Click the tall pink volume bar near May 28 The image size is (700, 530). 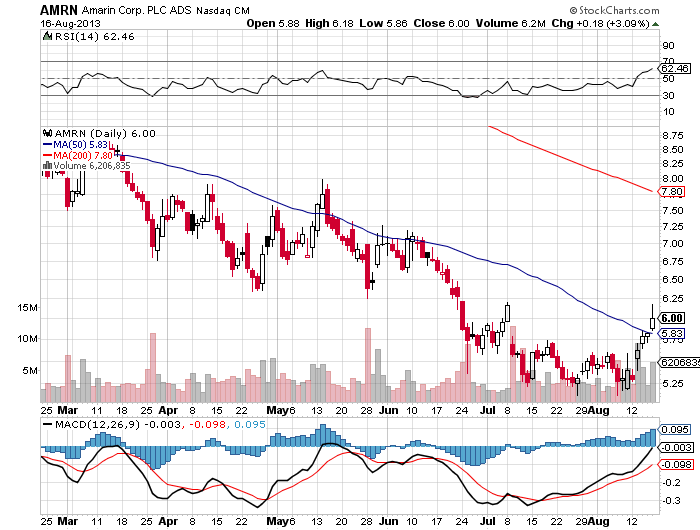click(368, 365)
